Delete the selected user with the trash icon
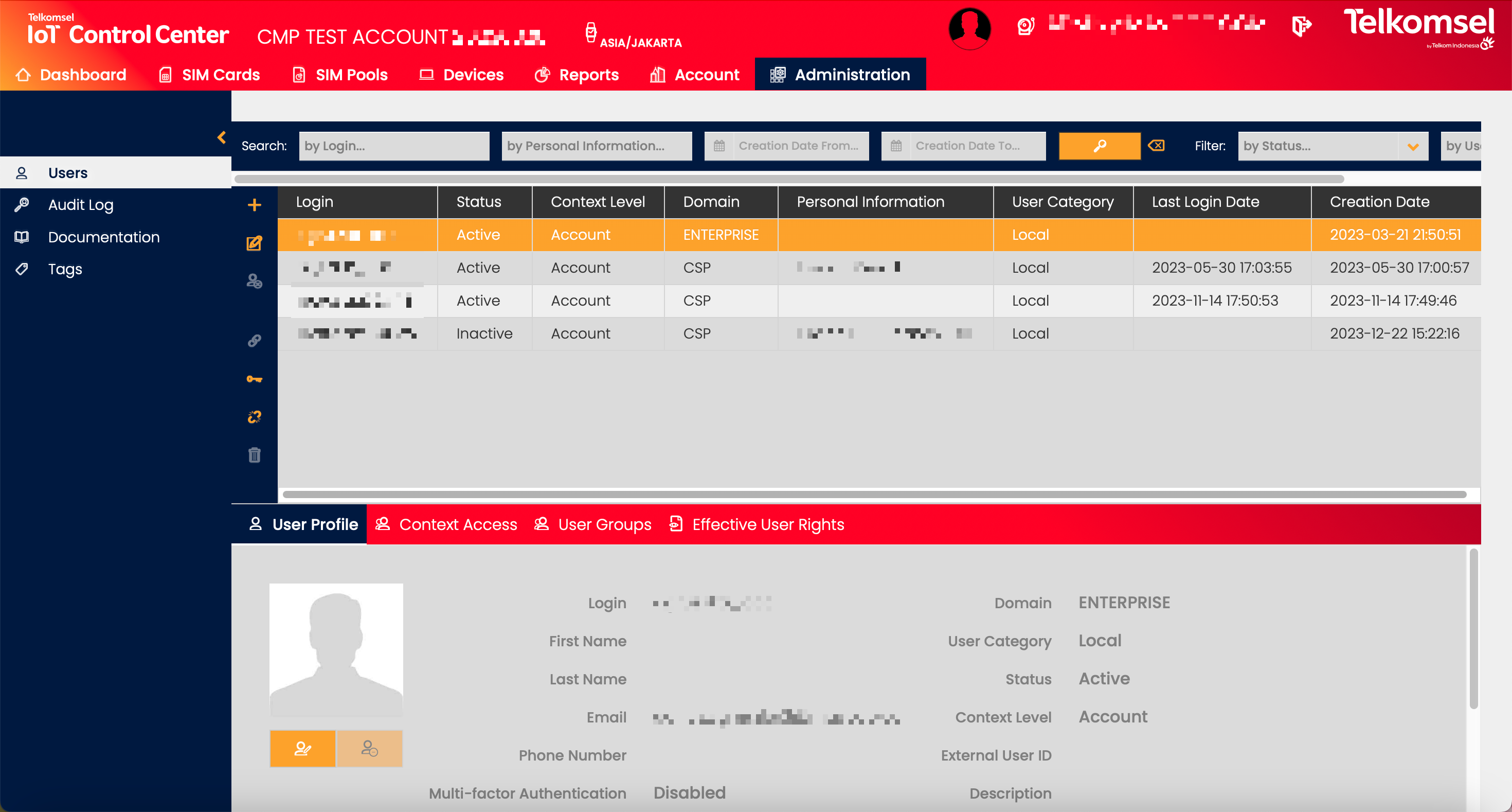 click(254, 455)
